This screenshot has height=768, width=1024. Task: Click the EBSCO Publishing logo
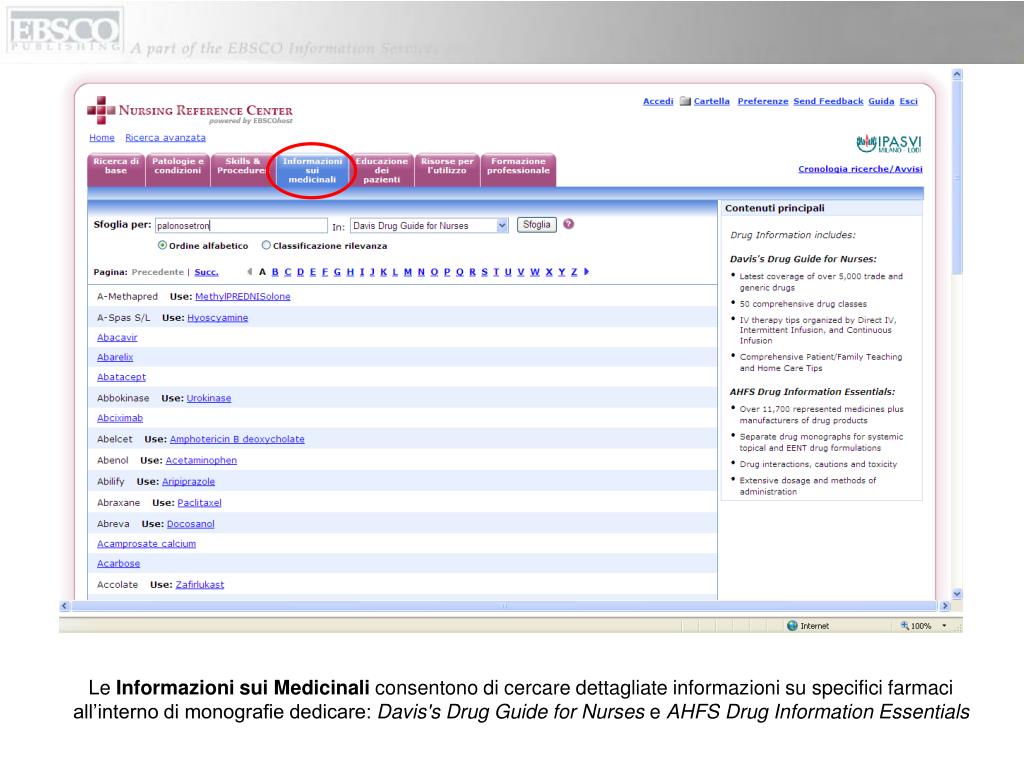pyautogui.click(x=64, y=31)
